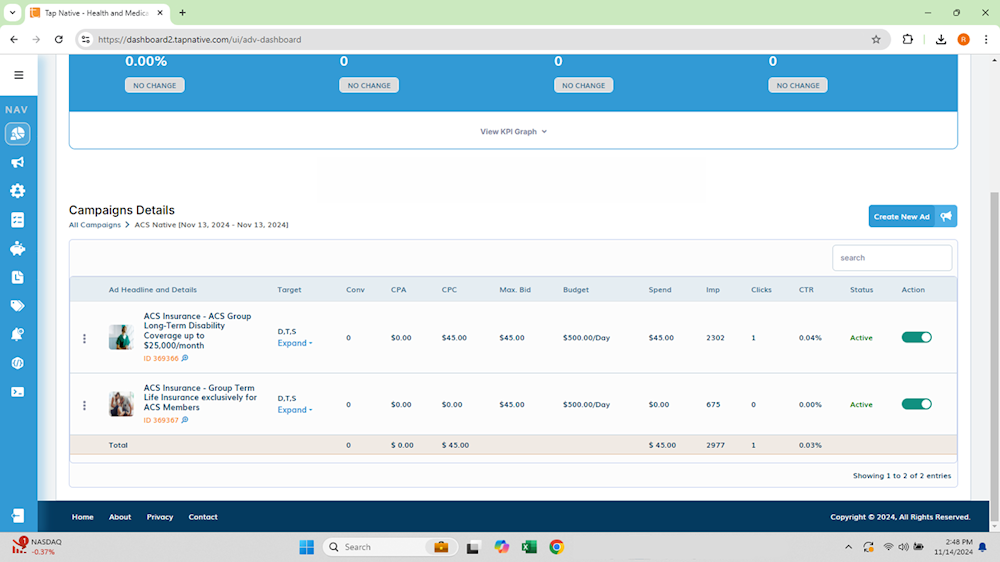Click the Windows taskbar Search box
This screenshot has width=1000, height=562.
390,547
